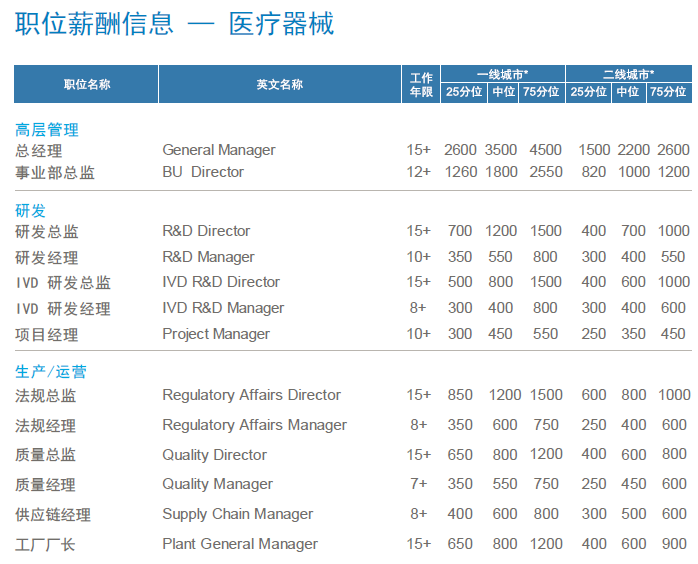This screenshot has width=698, height=564.
Task: Click the 4500 salary value for General Manager
Action: click(x=545, y=150)
